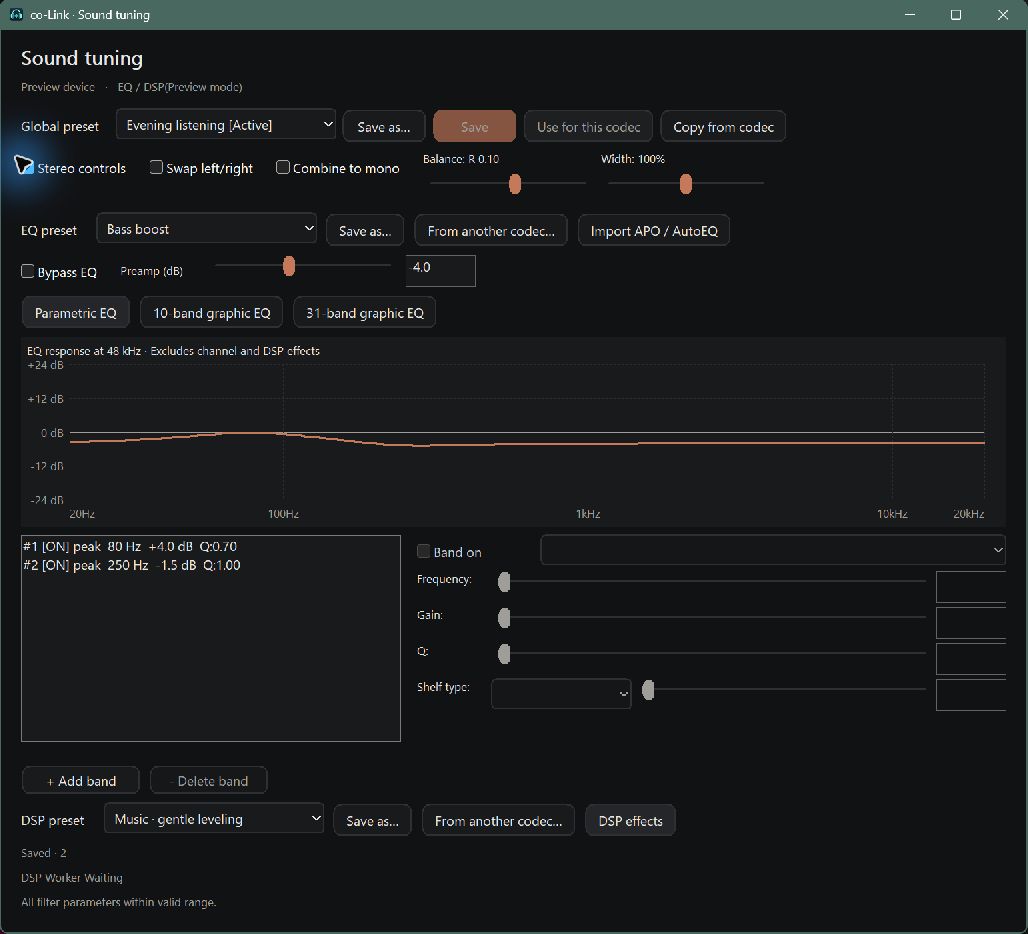Open the DSP effects button
The image size is (1028, 934).
pyautogui.click(x=630, y=821)
